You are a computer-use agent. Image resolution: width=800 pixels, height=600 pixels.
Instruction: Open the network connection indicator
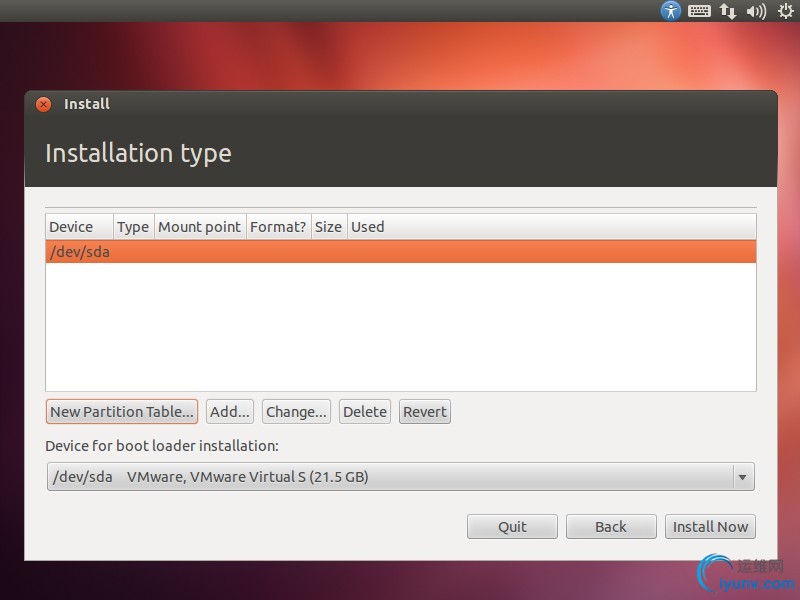(728, 11)
